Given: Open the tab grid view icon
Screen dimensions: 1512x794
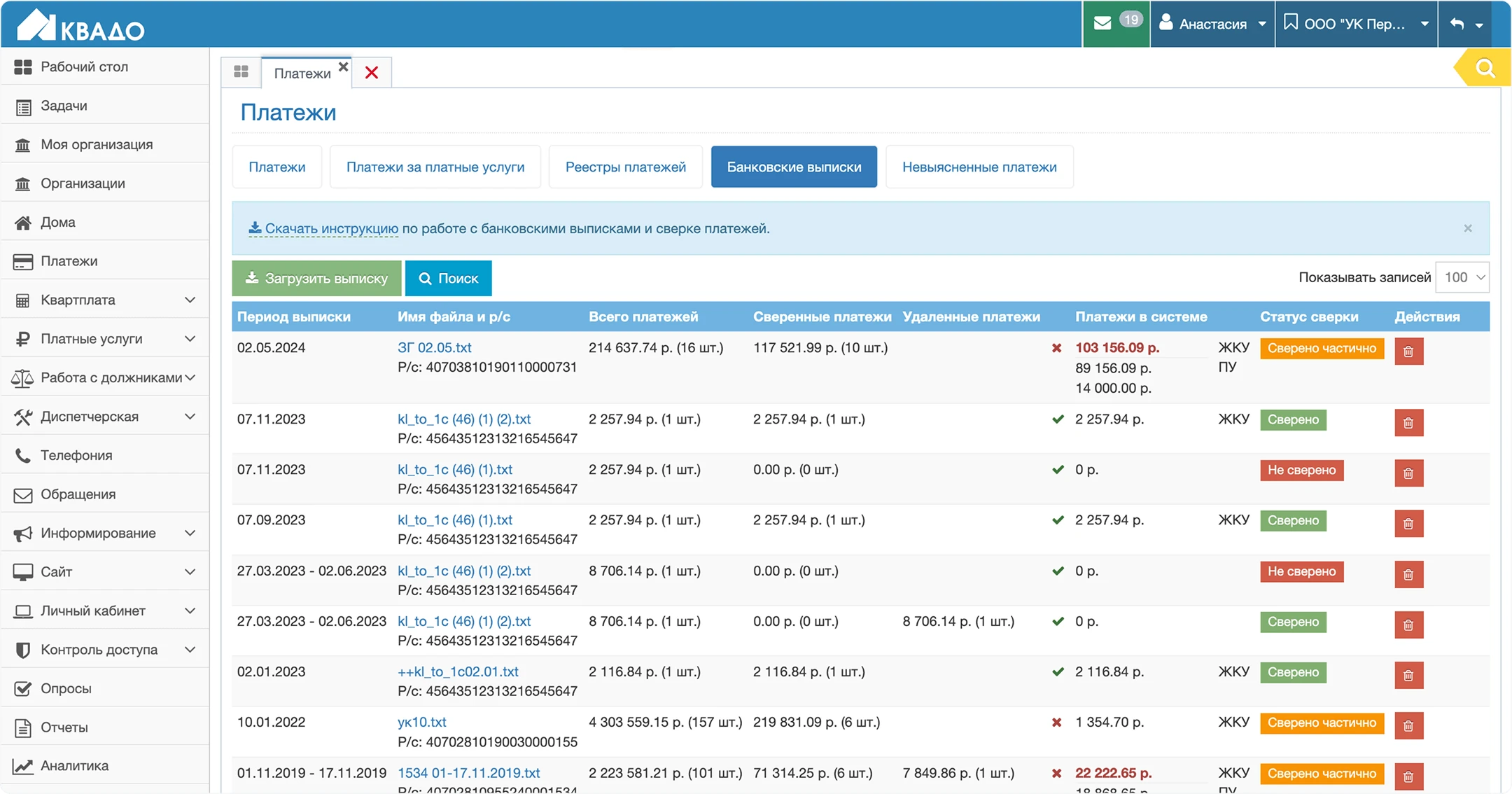Looking at the screenshot, I should (241, 72).
